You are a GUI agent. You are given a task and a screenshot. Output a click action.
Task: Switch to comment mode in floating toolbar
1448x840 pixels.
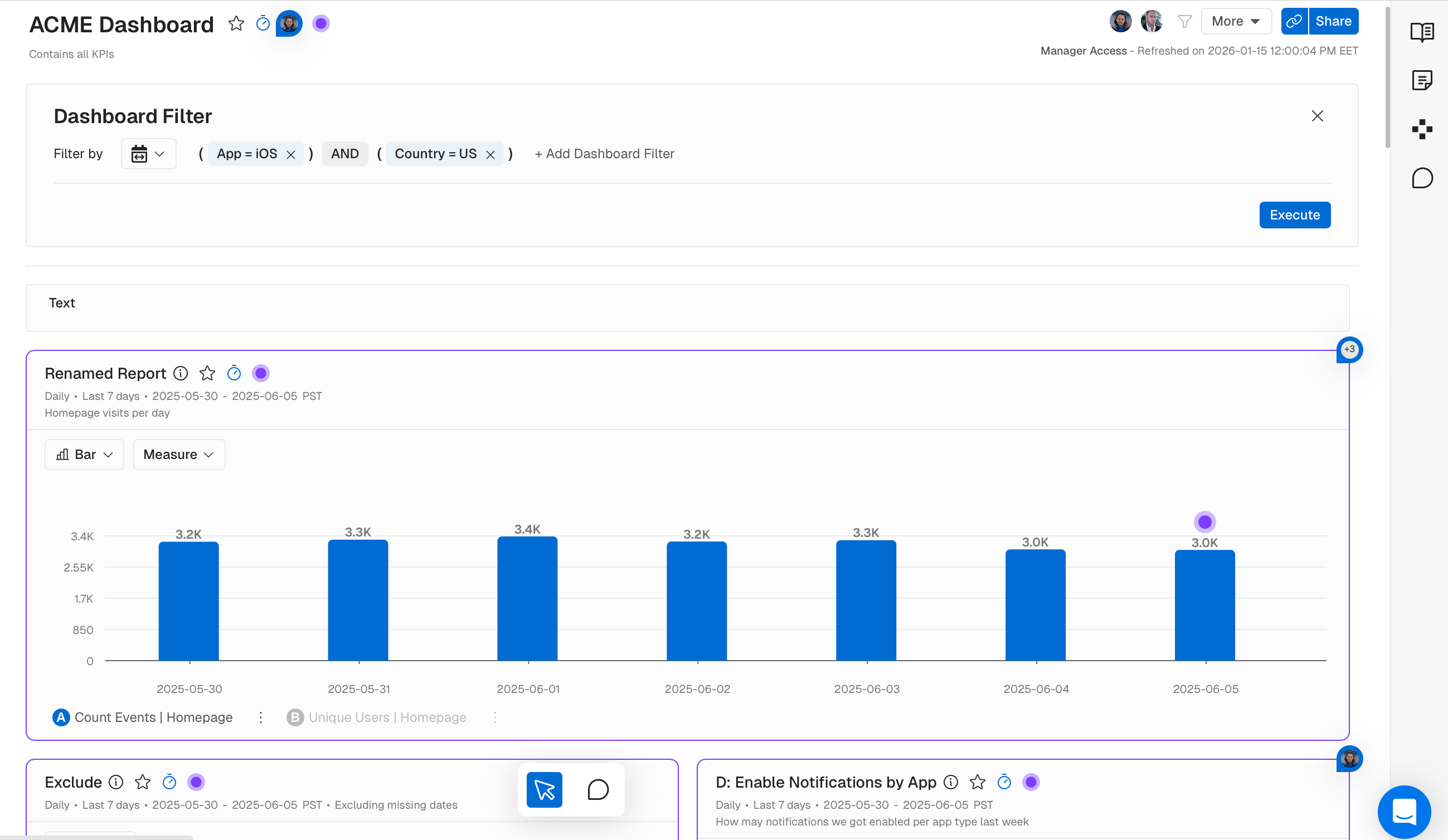point(597,789)
